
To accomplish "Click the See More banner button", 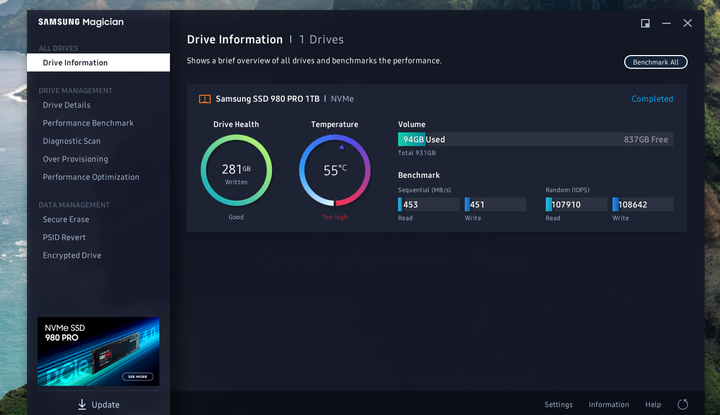I will click(137, 376).
